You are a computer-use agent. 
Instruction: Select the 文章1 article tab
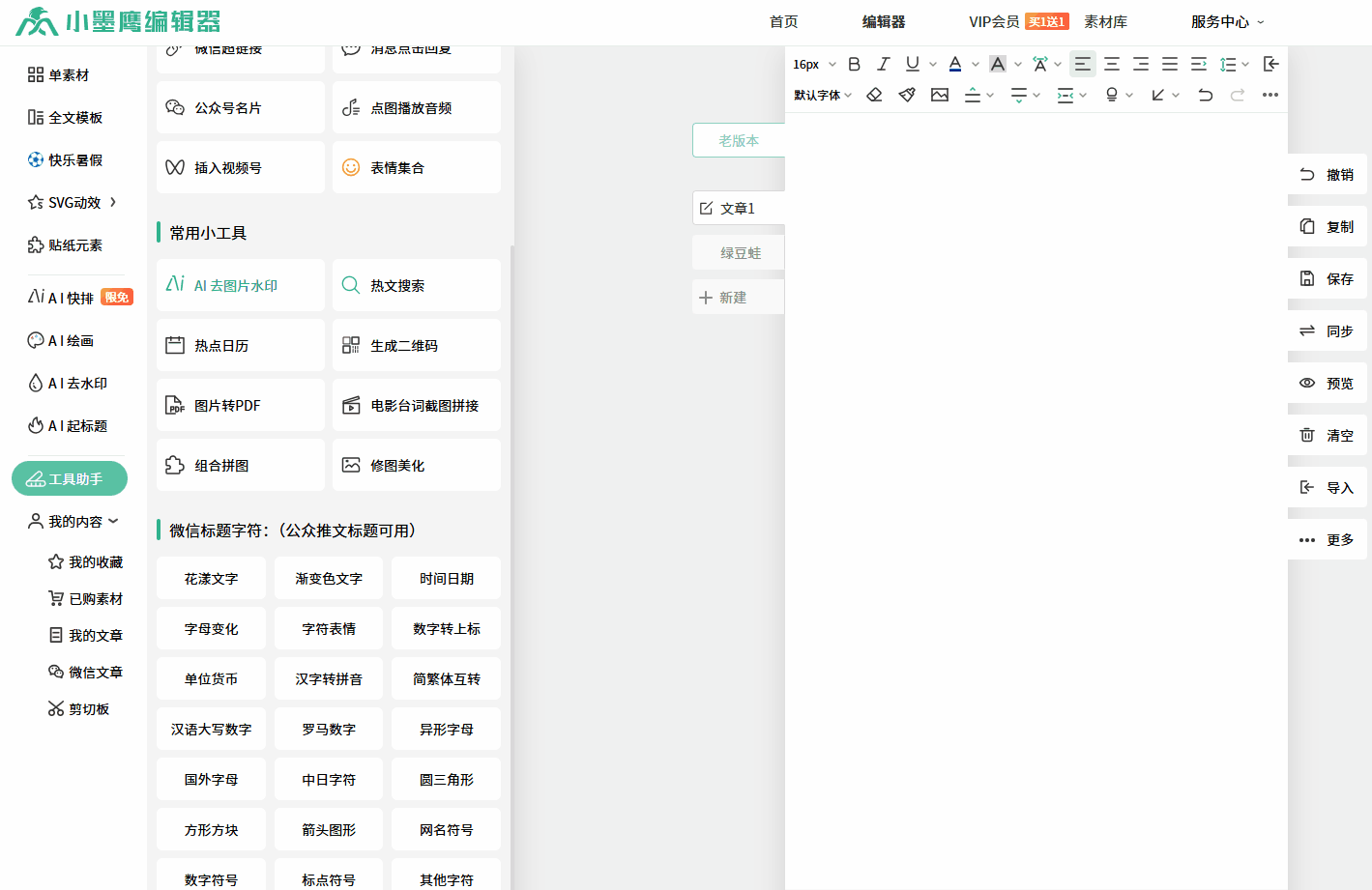[x=739, y=208]
